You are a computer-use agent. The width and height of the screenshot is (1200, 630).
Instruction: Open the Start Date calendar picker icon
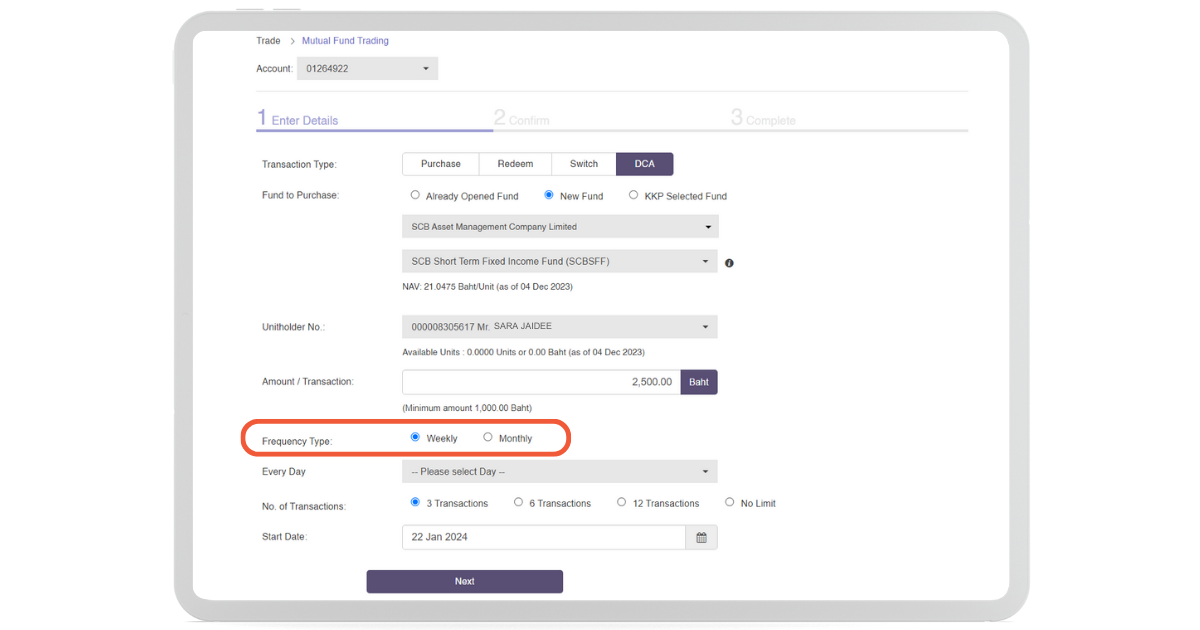pyautogui.click(x=701, y=538)
